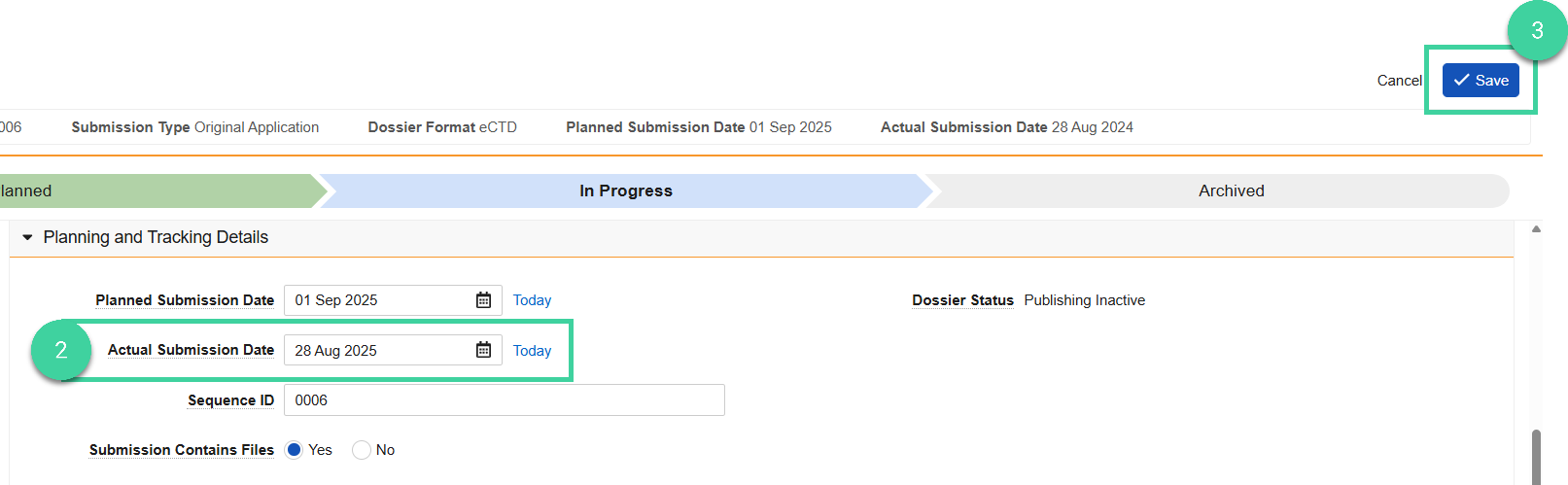Open calendar picker for Actual Submission Date

pos(483,350)
